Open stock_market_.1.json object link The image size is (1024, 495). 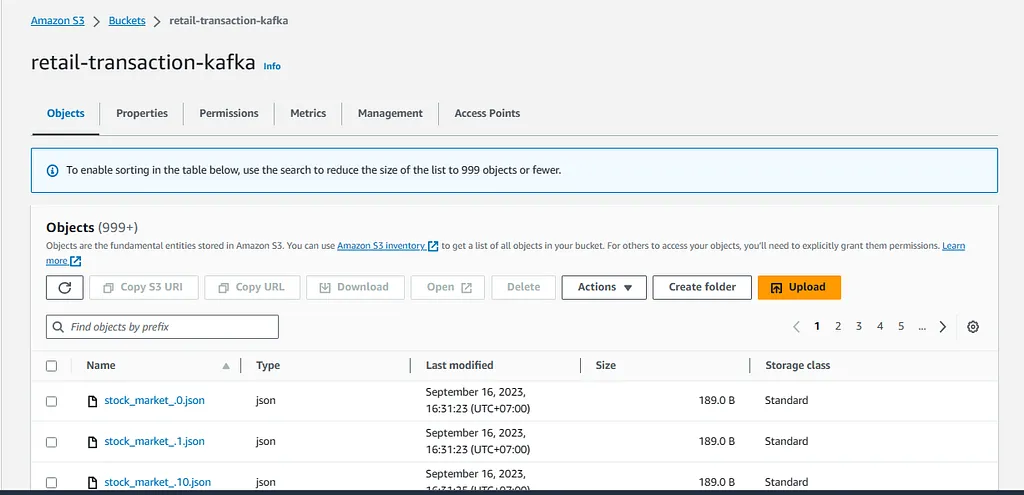(154, 441)
